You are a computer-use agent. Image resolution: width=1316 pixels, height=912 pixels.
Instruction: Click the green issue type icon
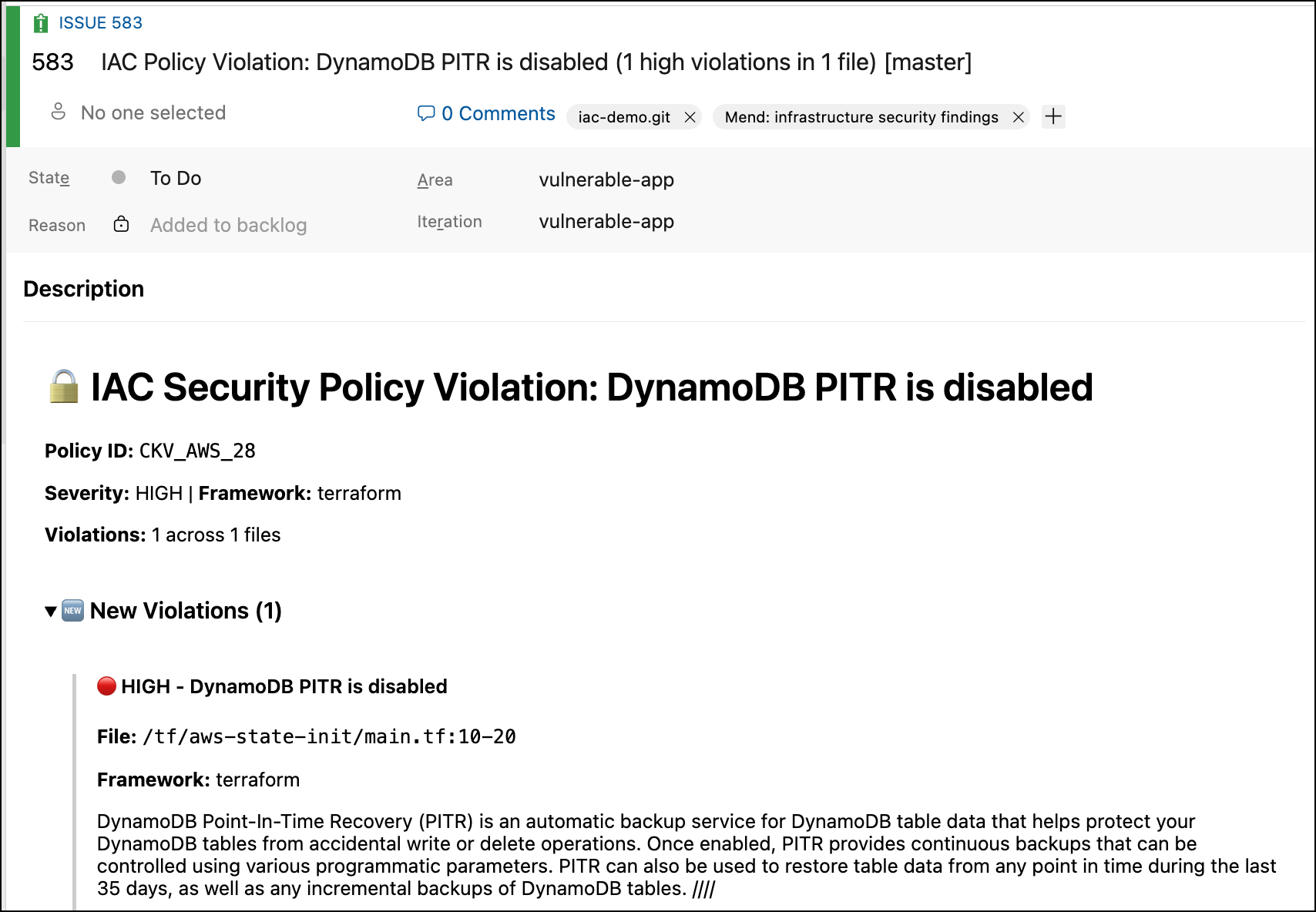coord(41,23)
